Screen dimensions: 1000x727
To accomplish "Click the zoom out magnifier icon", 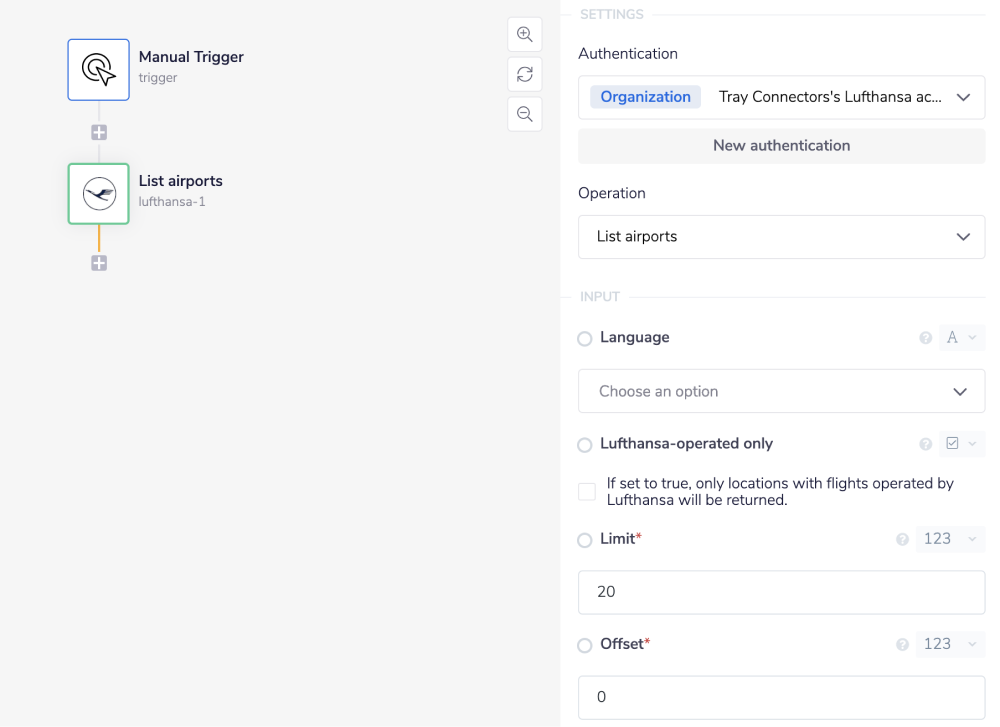I will pos(524,114).
